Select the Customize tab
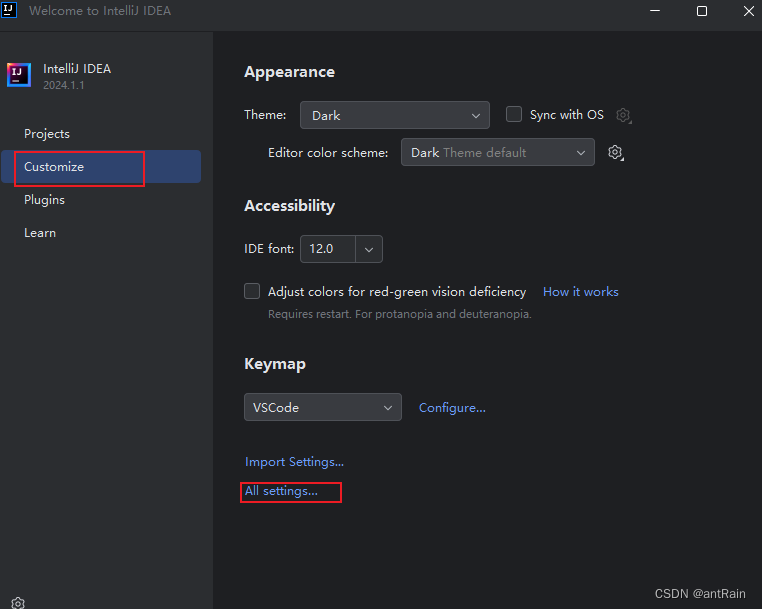 pos(101,167)
